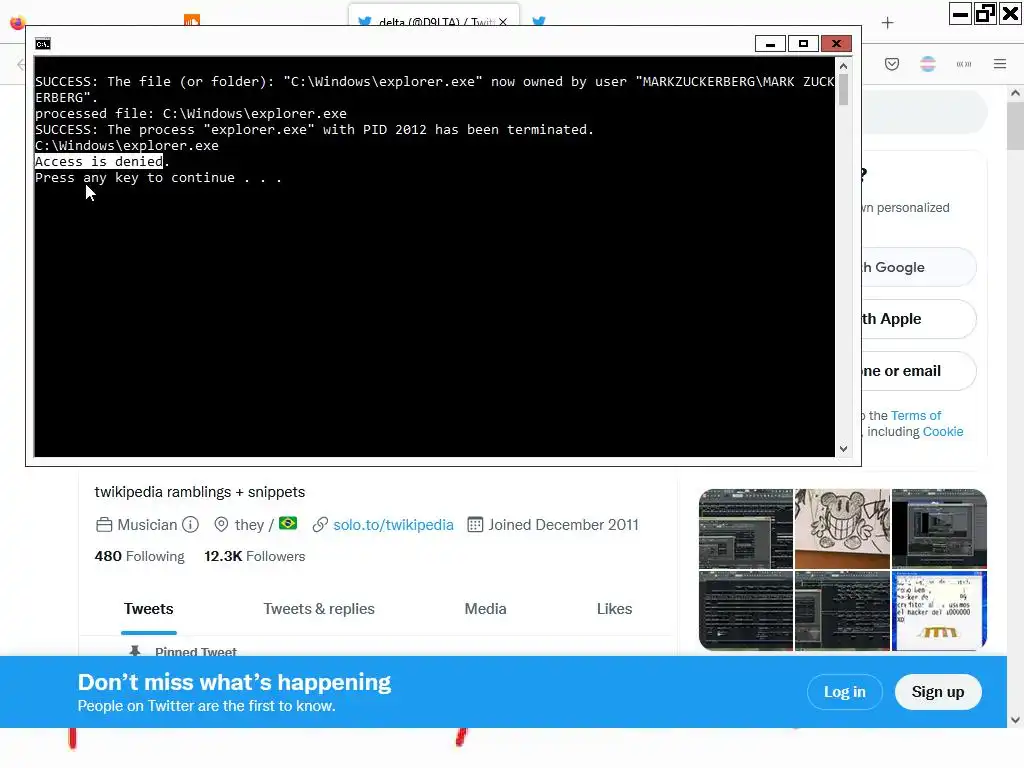Click the Sign in with Apple button

tap(920, 319)
